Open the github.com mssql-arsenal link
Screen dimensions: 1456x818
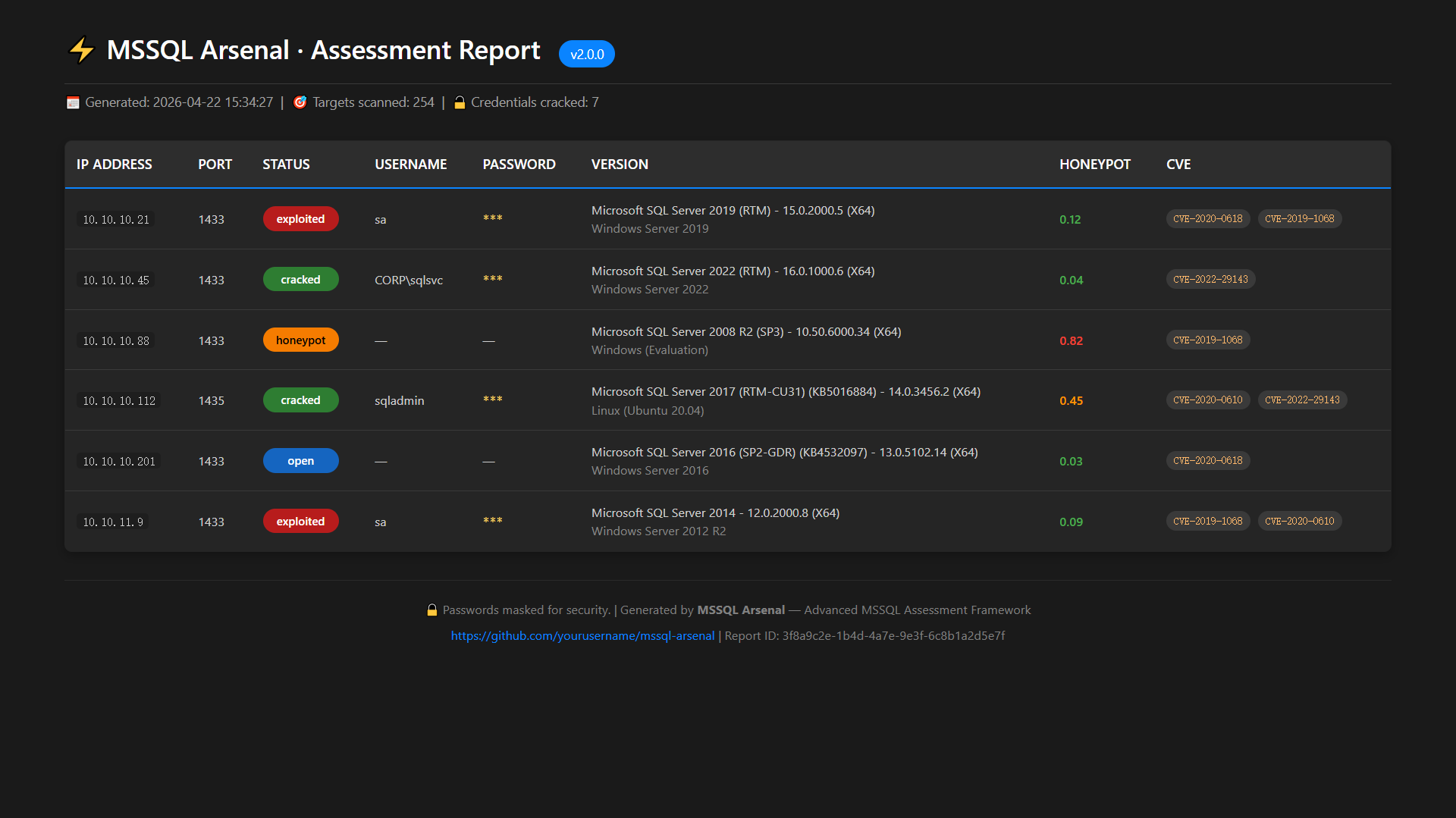point(582,635)
